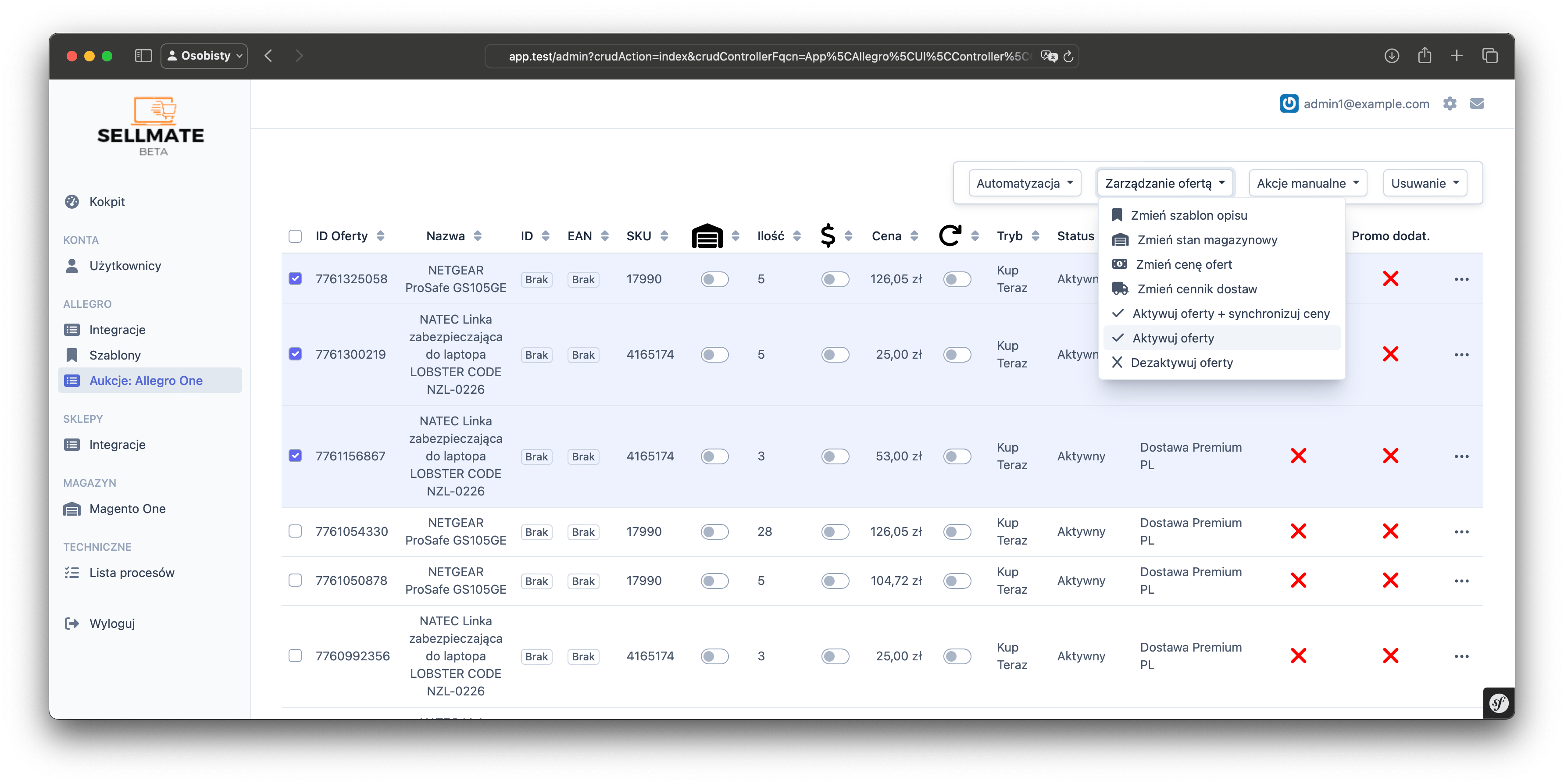Open the mail envelope icon in header

coord(1477,103)
